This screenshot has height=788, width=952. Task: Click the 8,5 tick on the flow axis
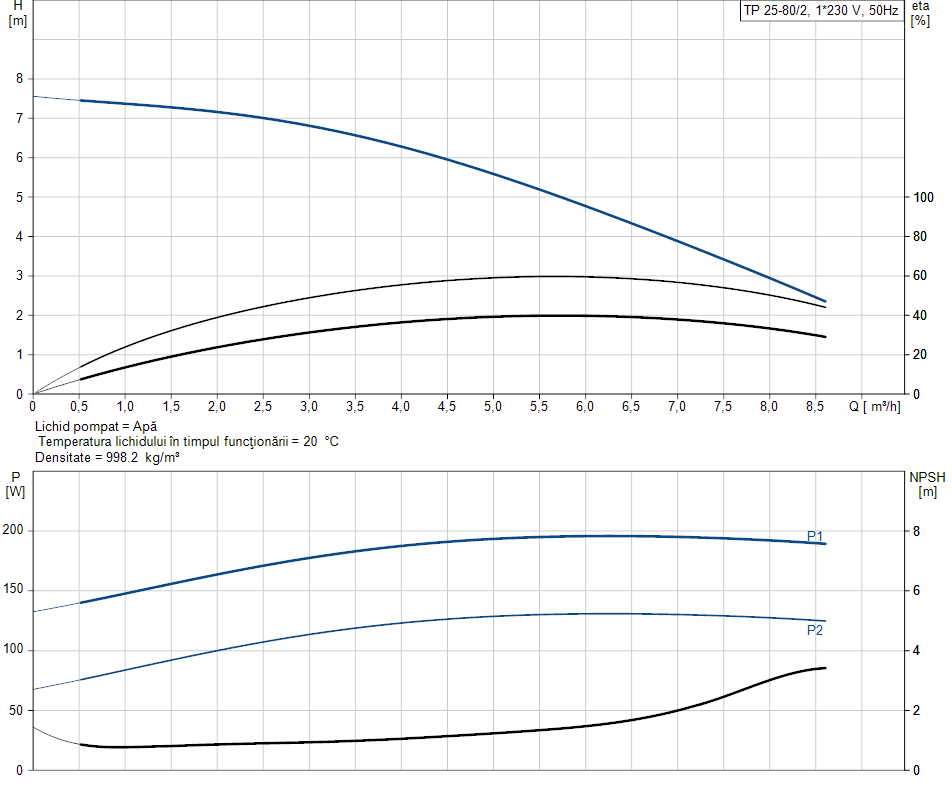(814, 407)
